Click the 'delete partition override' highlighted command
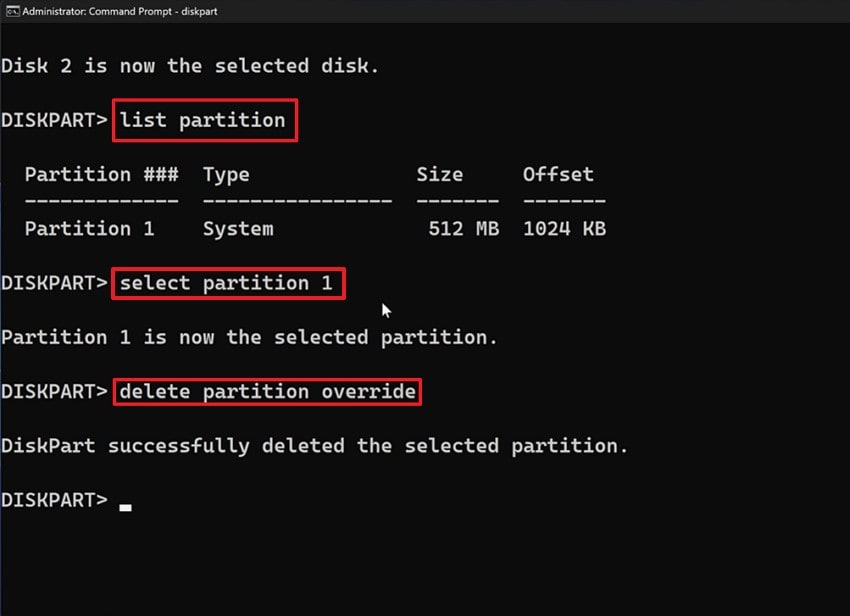 (266, 391)
